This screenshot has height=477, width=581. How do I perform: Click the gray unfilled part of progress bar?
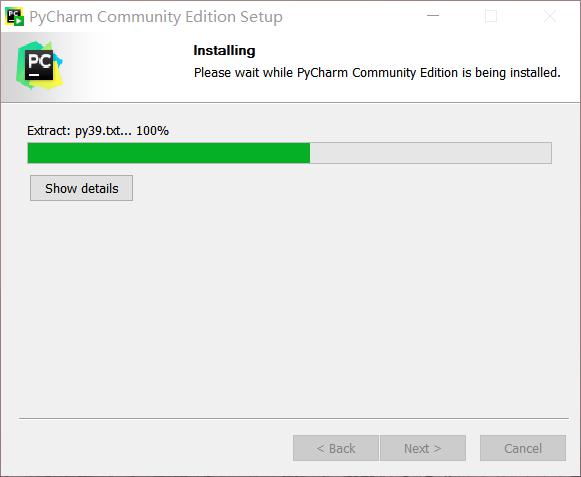[x=431, y=153]
